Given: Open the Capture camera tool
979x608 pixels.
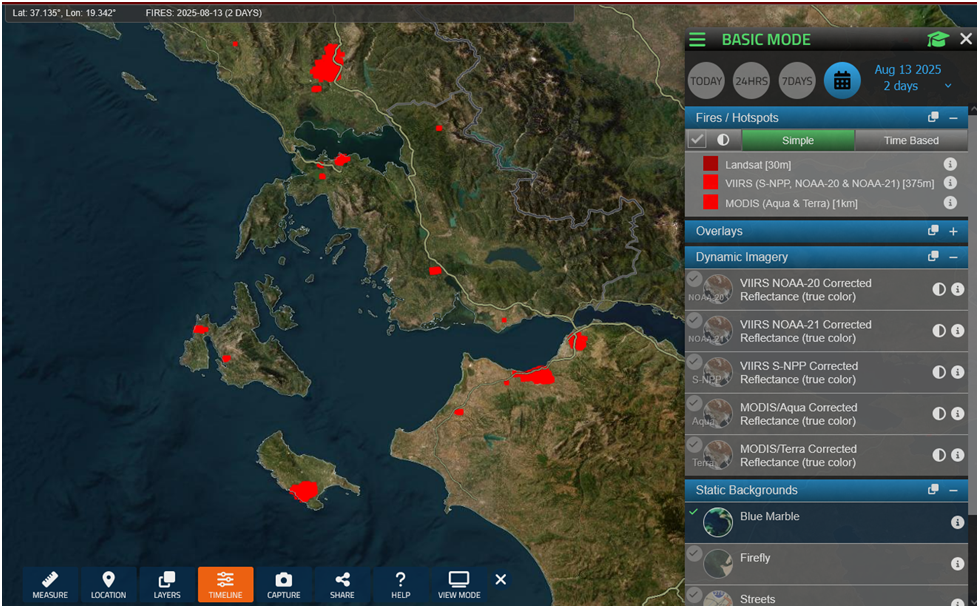Looking at the screenshot, I should pyautogui.click(x=283, y=585).
